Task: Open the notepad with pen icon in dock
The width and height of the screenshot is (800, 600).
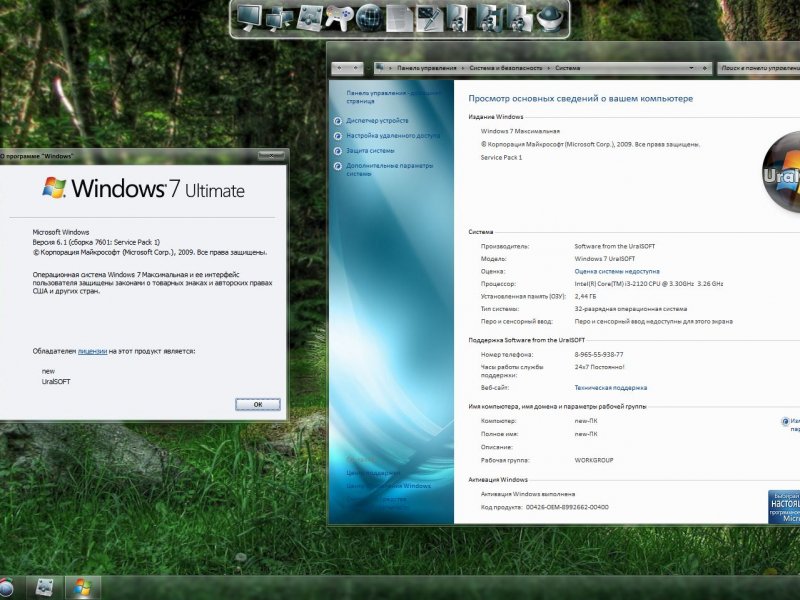Action: coord(430,19)
